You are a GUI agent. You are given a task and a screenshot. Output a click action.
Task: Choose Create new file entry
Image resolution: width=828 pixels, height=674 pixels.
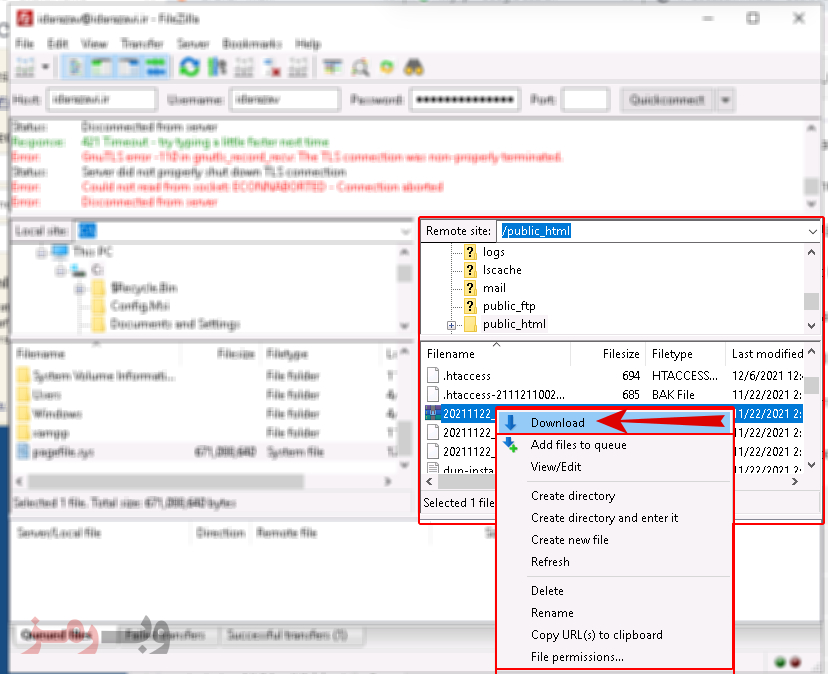[614, 540]
